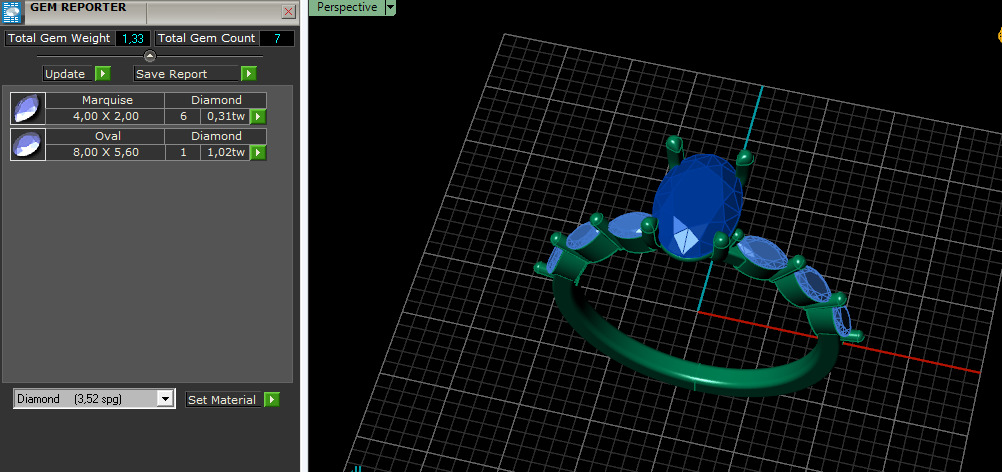Click the Set Material button
Screen dimensions: 1002x472
point(224,399)
